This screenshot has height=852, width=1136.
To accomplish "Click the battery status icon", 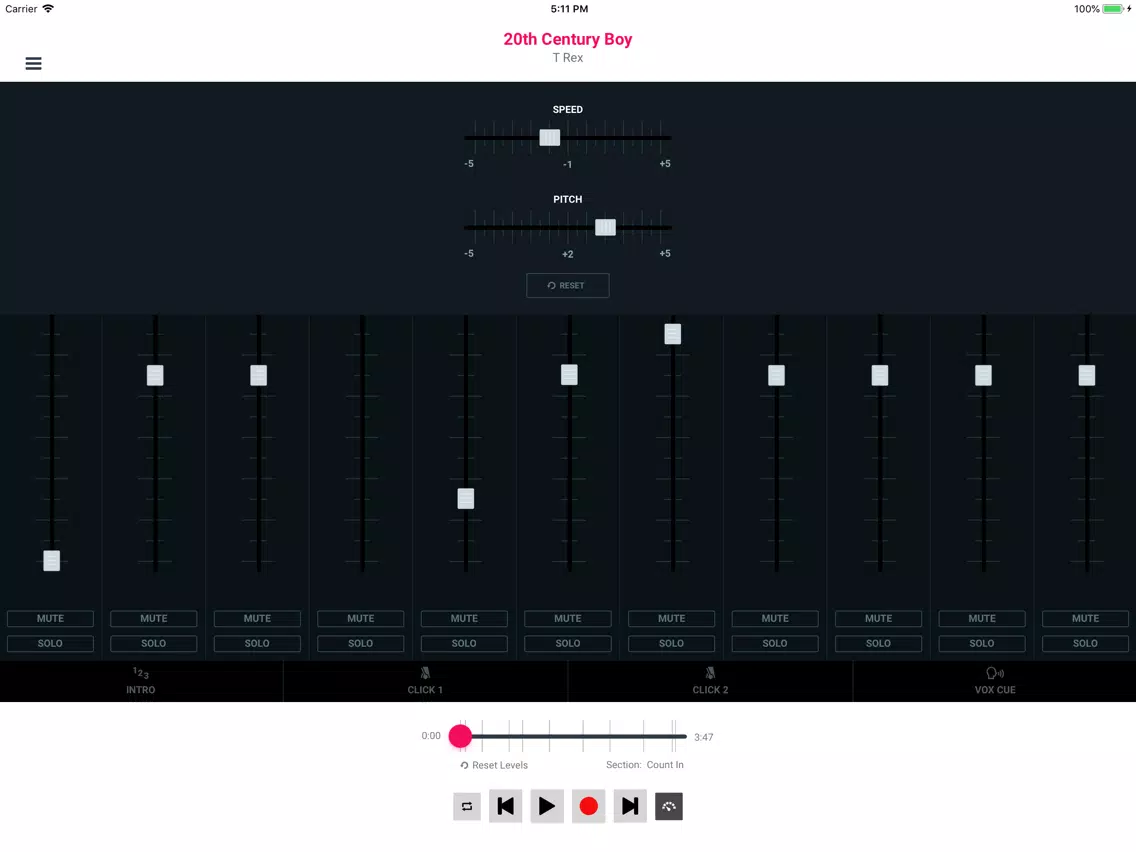I will (x=1114, y=9).
